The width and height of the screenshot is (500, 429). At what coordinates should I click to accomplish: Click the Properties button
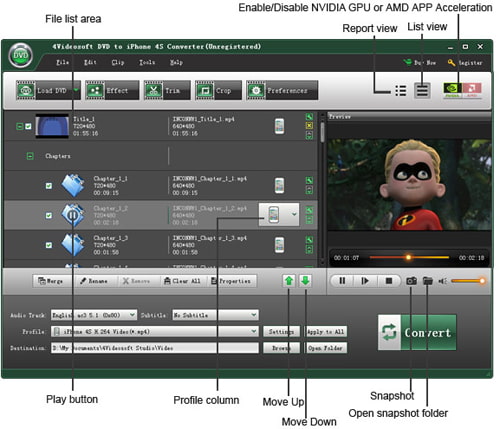[232, 281]
